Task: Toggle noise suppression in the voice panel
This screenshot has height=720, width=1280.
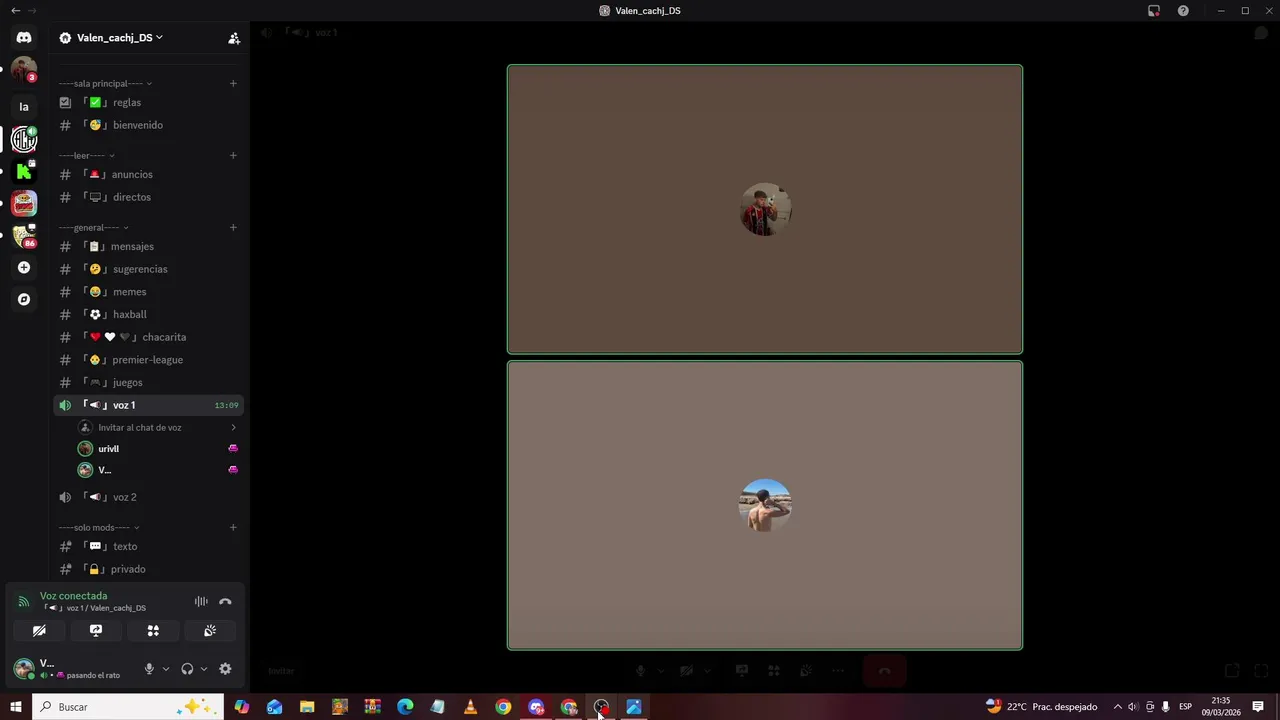Action: click(x=201, y=602)
